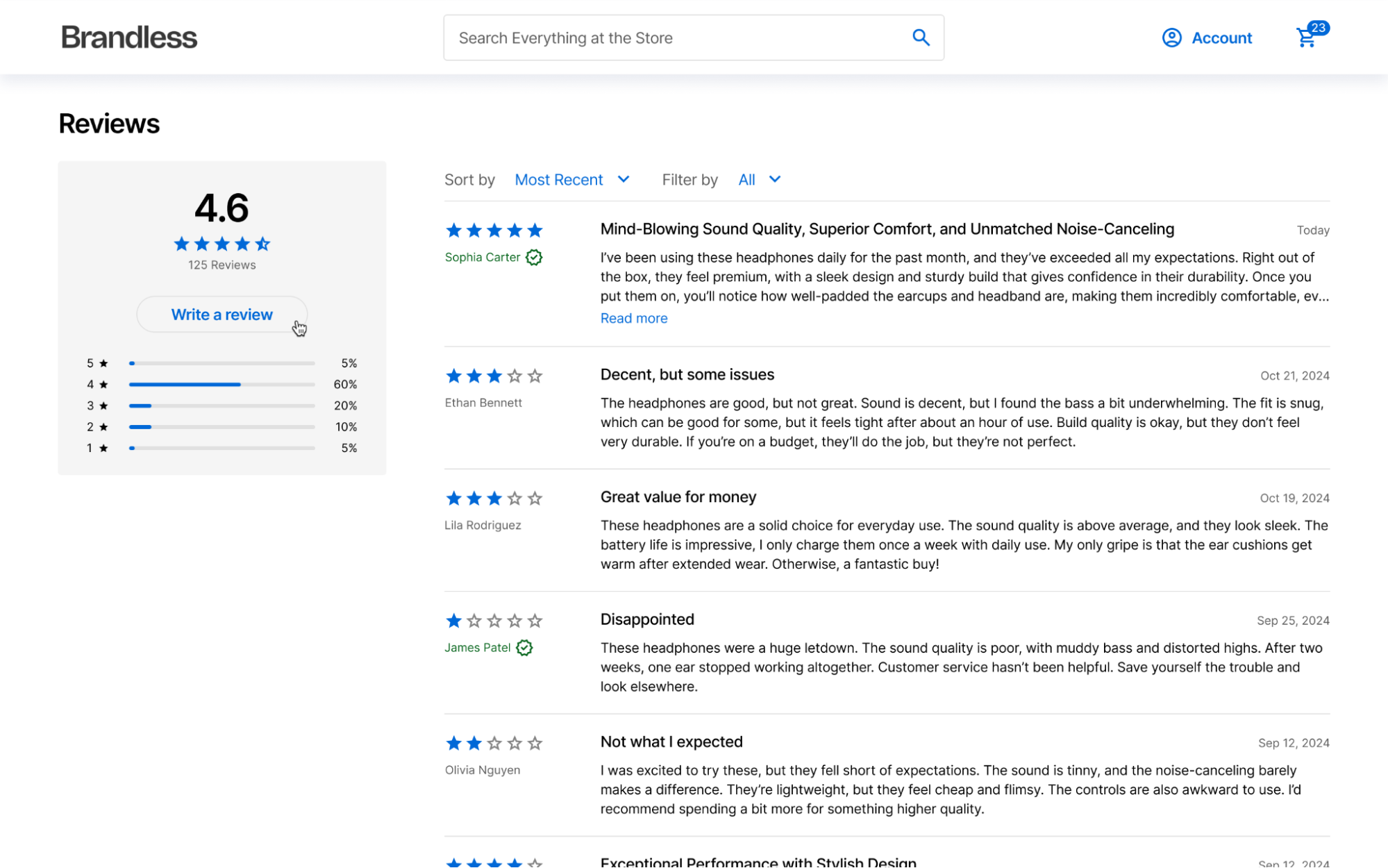Click the Decent, but some issues title

click(x=687, y=375)
